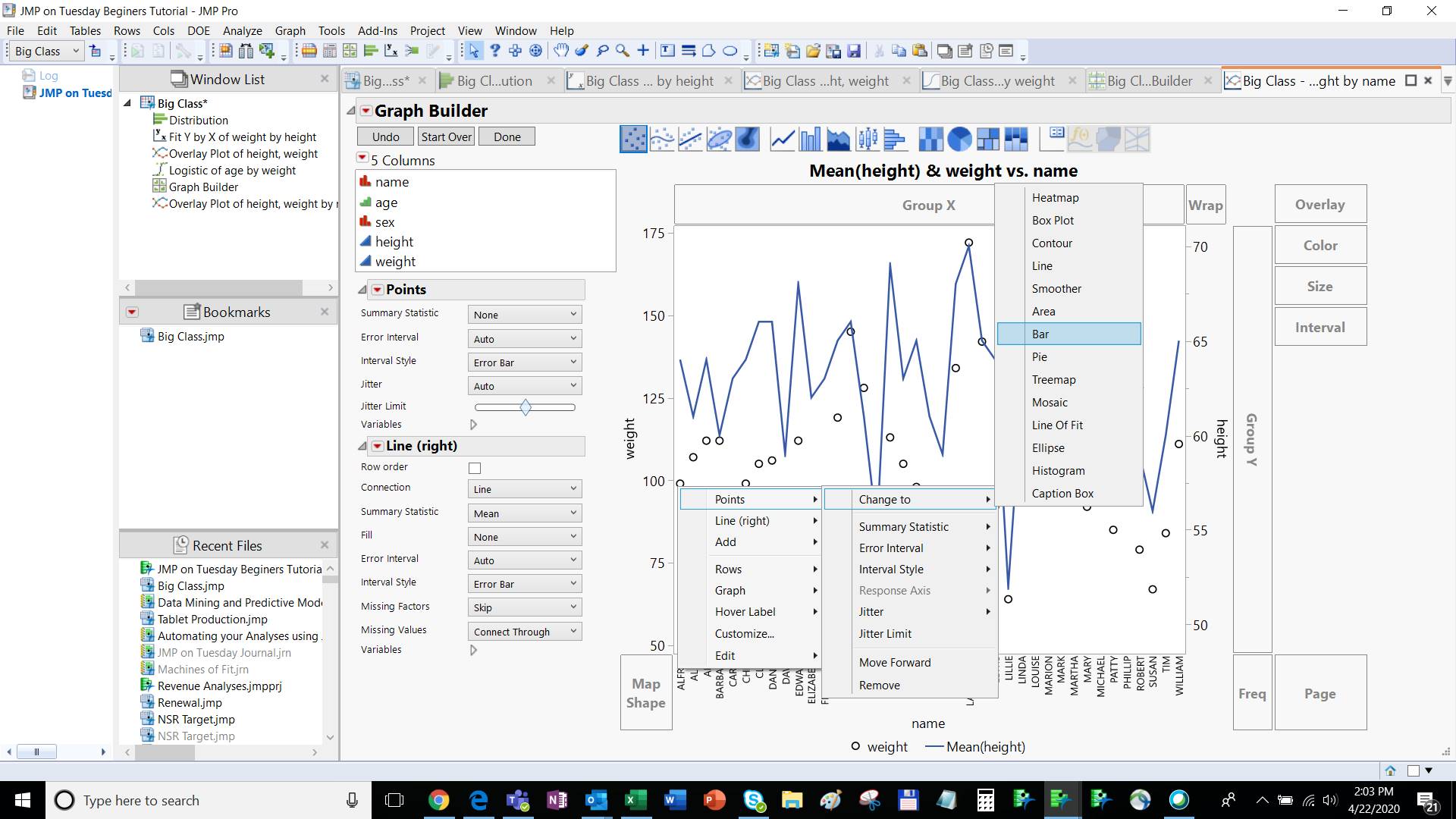
Task: Select the Area element icon
Action: (839, 139)
